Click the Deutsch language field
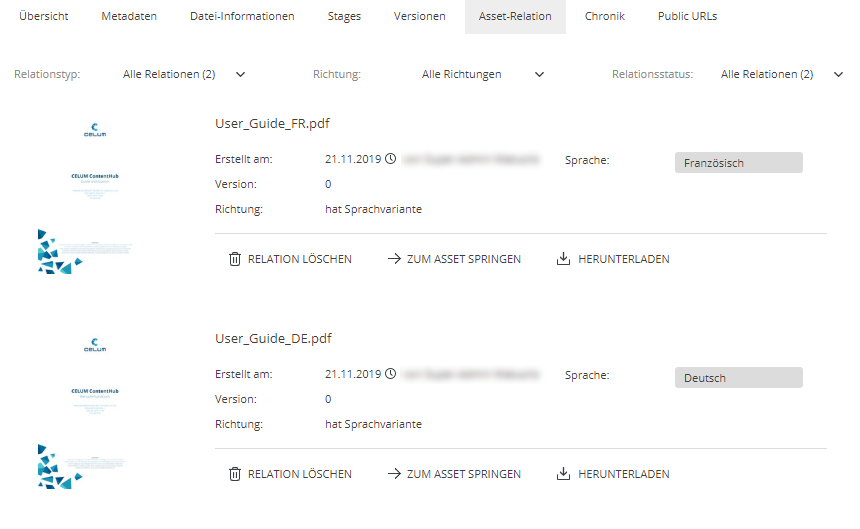The image size is (860, 529). (x=739, y=378)
